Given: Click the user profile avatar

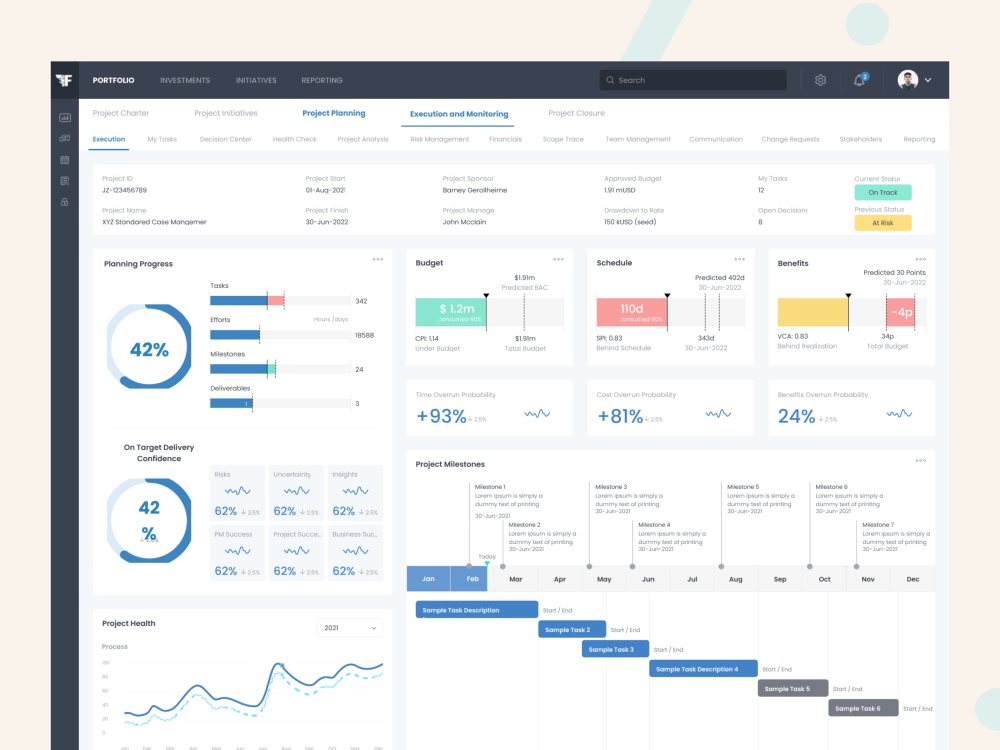Looking at the screenshot, I should click(x=908, y=80).
